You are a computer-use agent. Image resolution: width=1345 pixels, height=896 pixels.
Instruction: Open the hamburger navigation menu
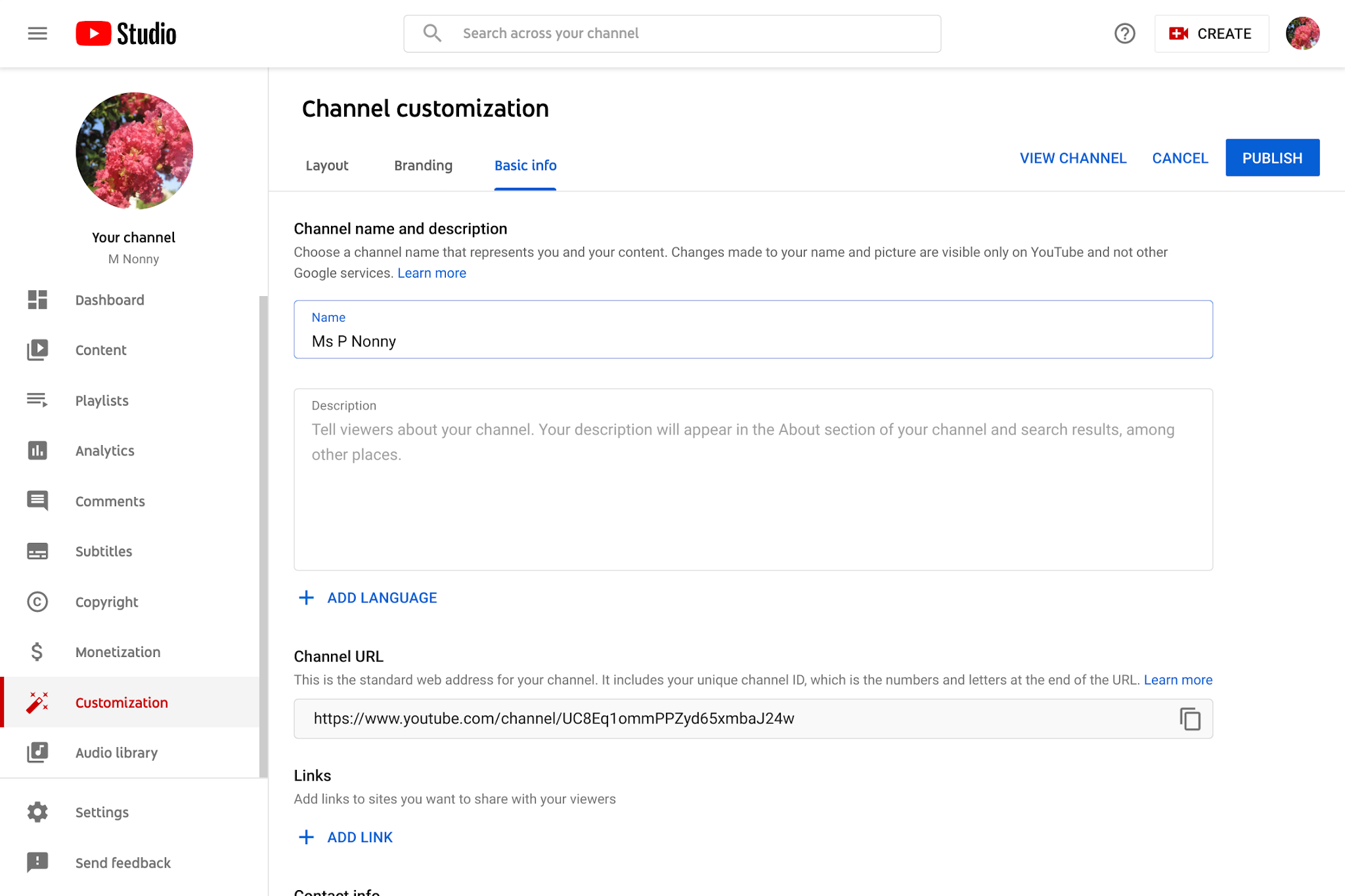coord(37,33)
